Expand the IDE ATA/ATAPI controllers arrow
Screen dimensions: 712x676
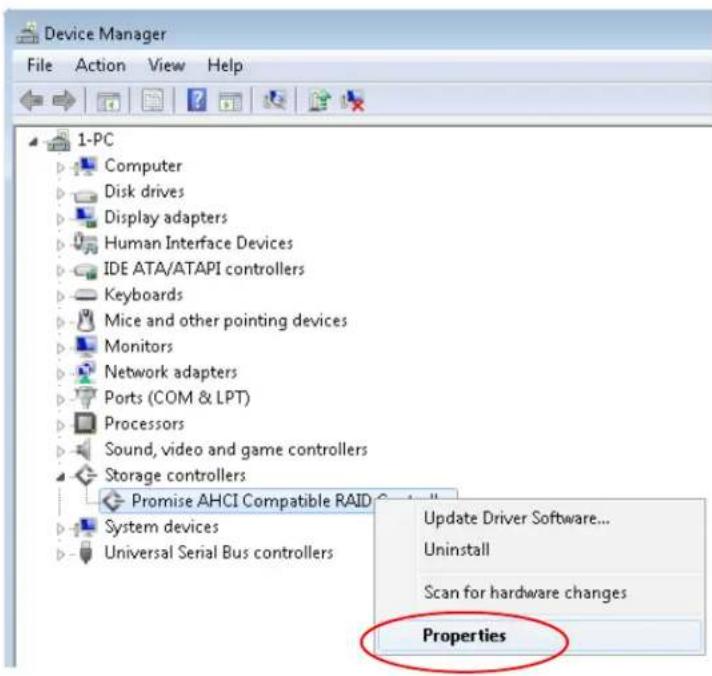(x=60, y=271)
